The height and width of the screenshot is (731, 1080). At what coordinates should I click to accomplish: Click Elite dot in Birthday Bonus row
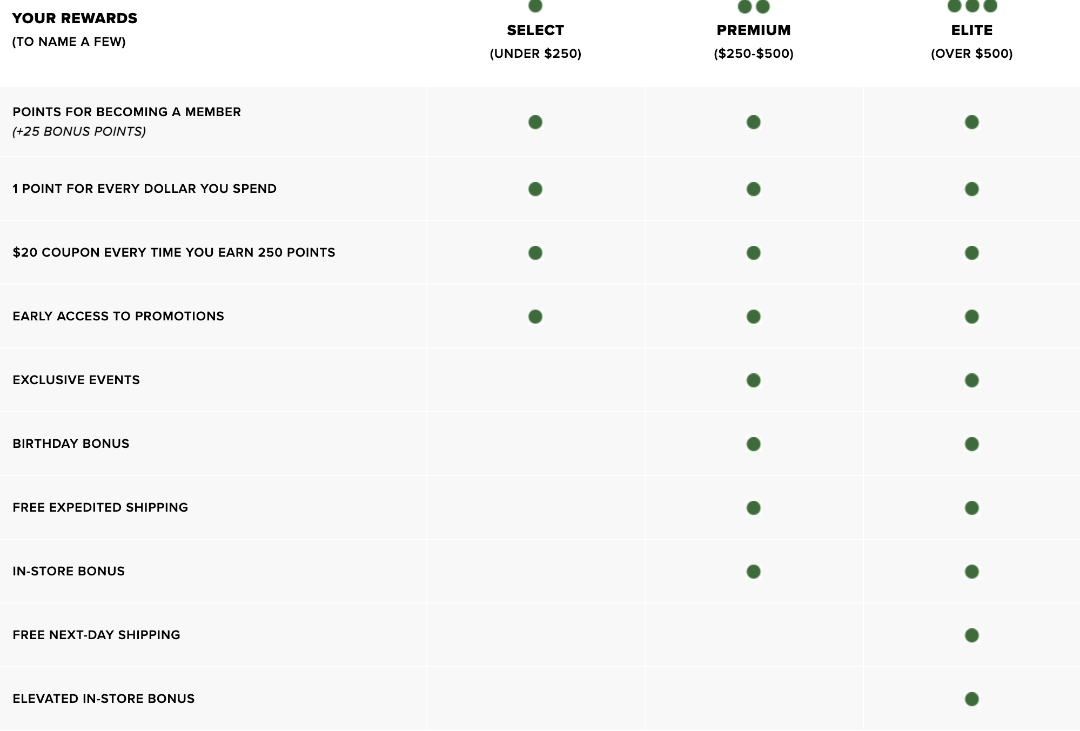click(x=972, y=444)
